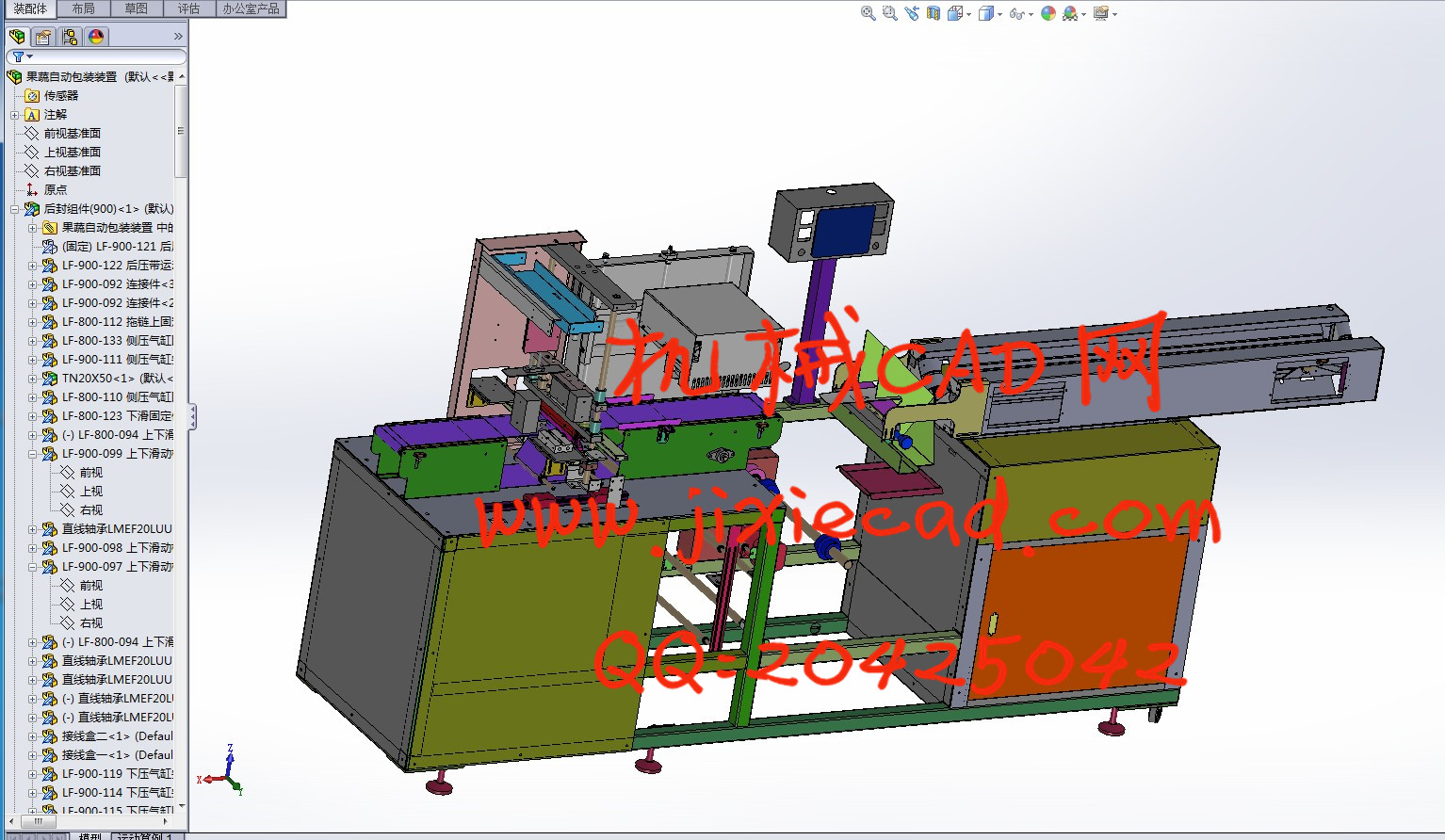Select 前视基准面 in the feature tree

[72, 134]
